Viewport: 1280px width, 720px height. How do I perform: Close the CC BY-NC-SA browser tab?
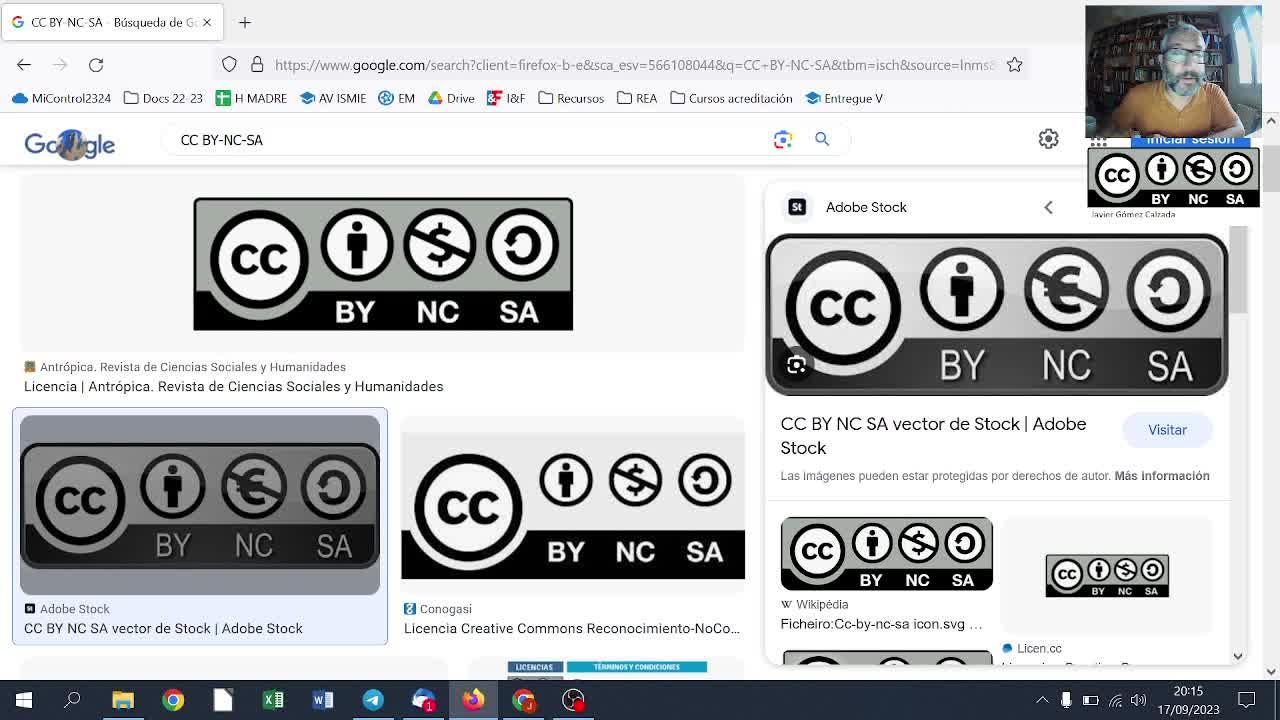[x=207, y=22]
